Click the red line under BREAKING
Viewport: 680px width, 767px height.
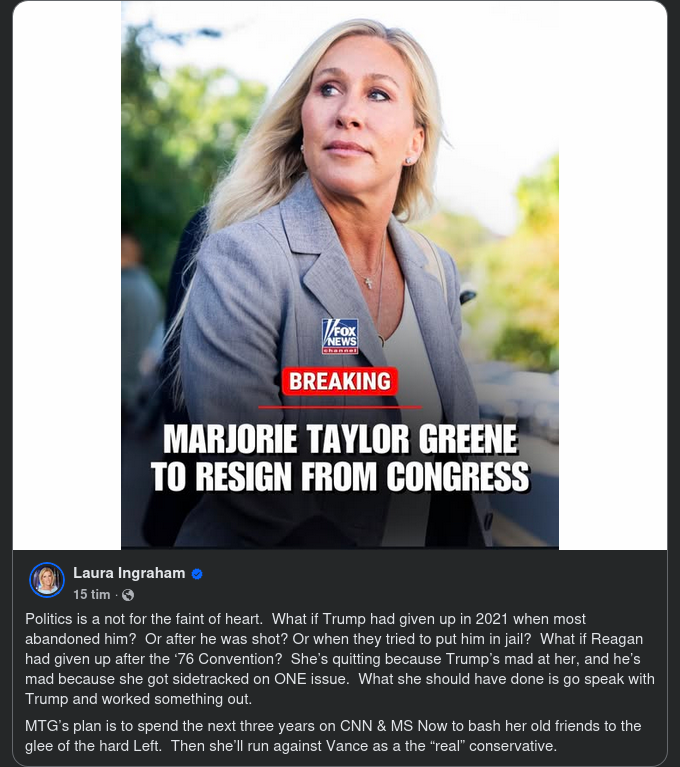click(340, 406)
